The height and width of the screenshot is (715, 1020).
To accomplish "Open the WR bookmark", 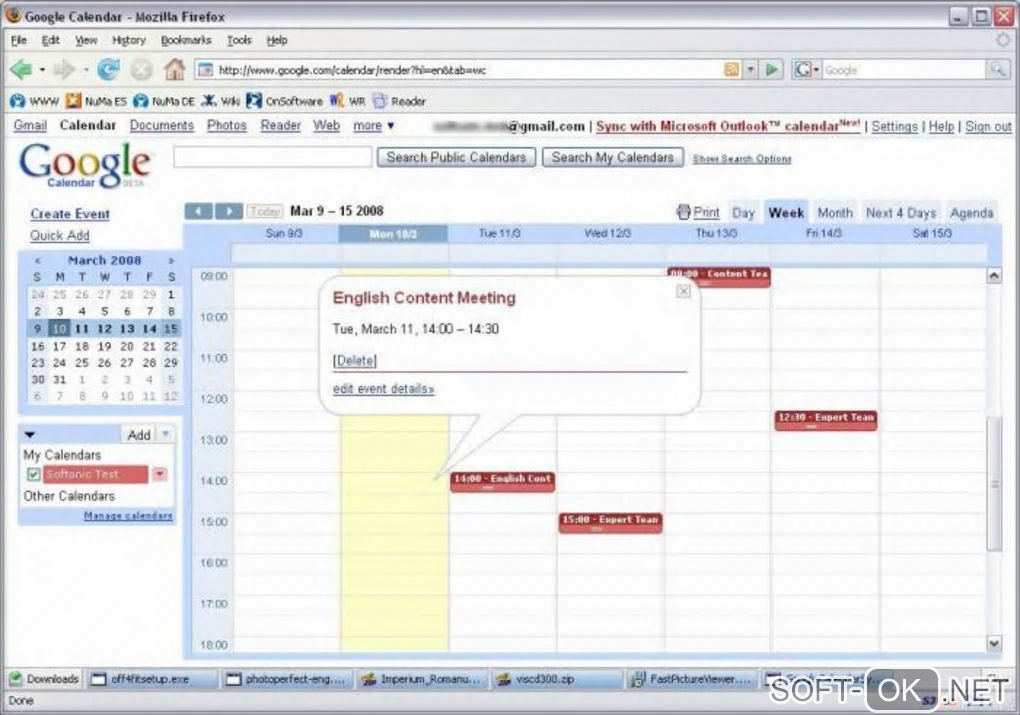I will pos(348,101).
